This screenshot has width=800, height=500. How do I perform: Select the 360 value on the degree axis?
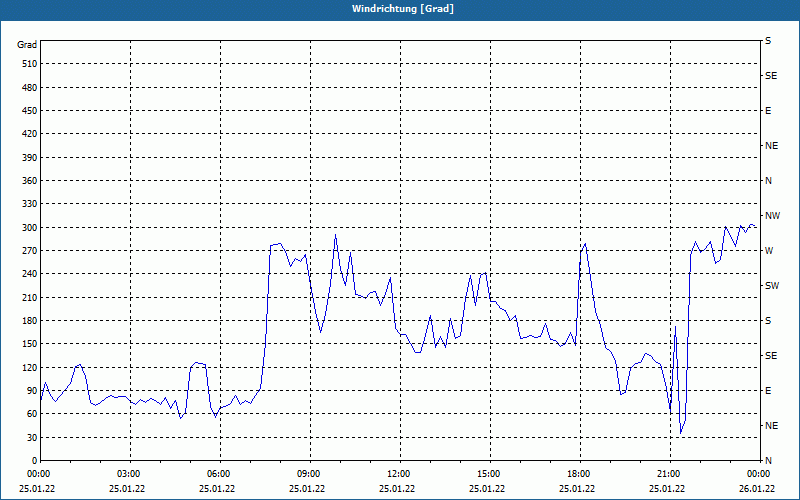click(x=30, y=181)
